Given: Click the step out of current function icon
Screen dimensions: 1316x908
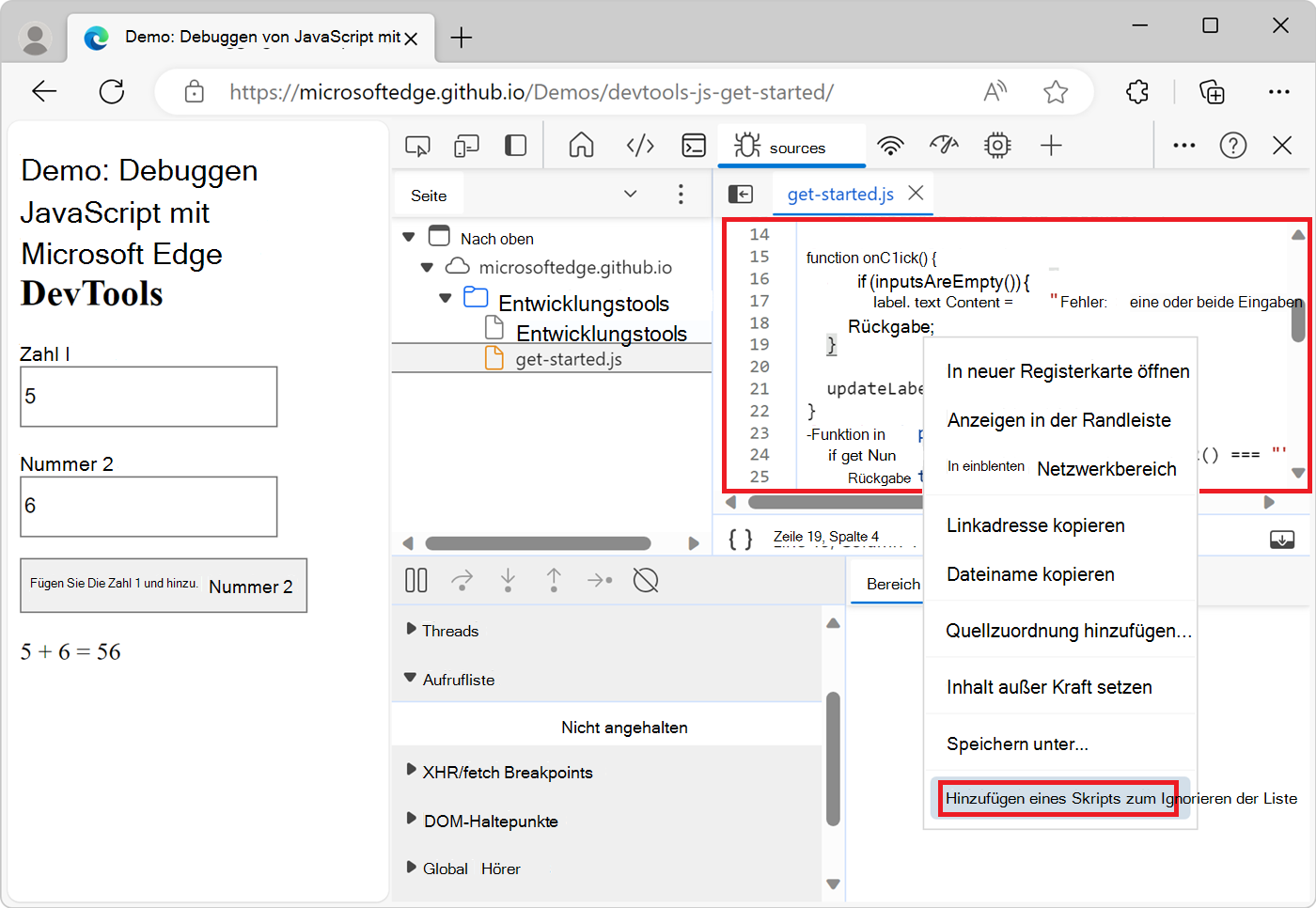Looking at the screenshot, I should coord(554,580).
